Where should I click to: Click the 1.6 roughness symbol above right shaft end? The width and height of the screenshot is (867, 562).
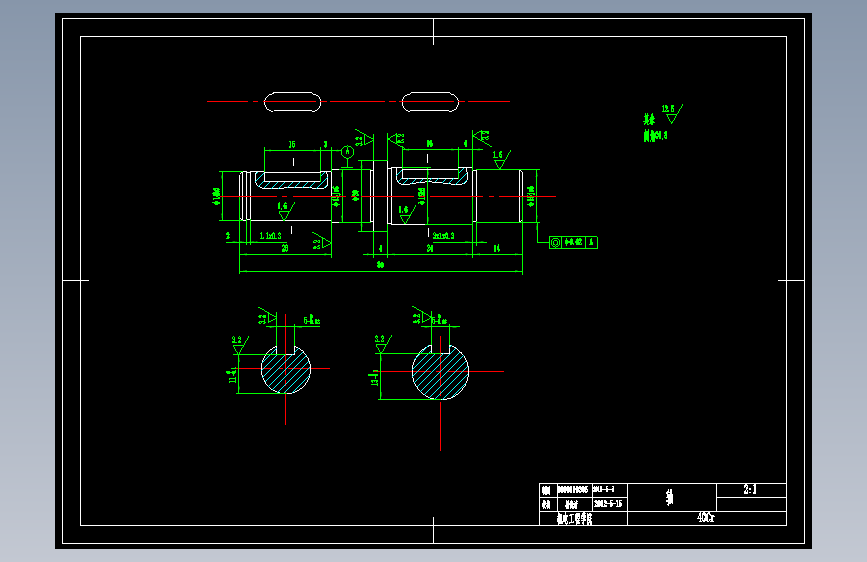[x=500, y=159]
